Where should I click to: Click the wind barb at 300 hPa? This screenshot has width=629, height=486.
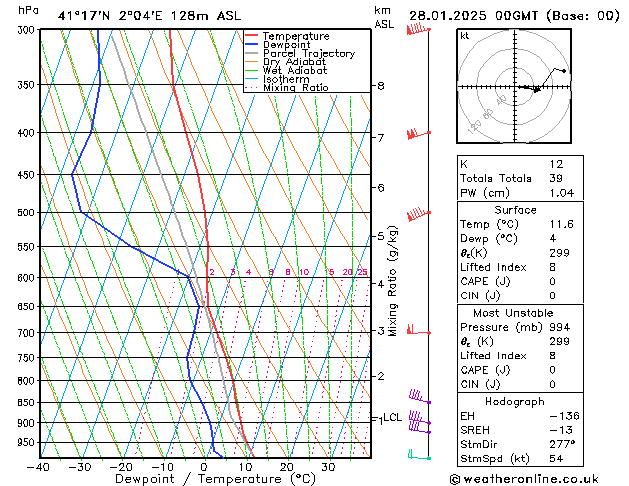click(418, 29)
